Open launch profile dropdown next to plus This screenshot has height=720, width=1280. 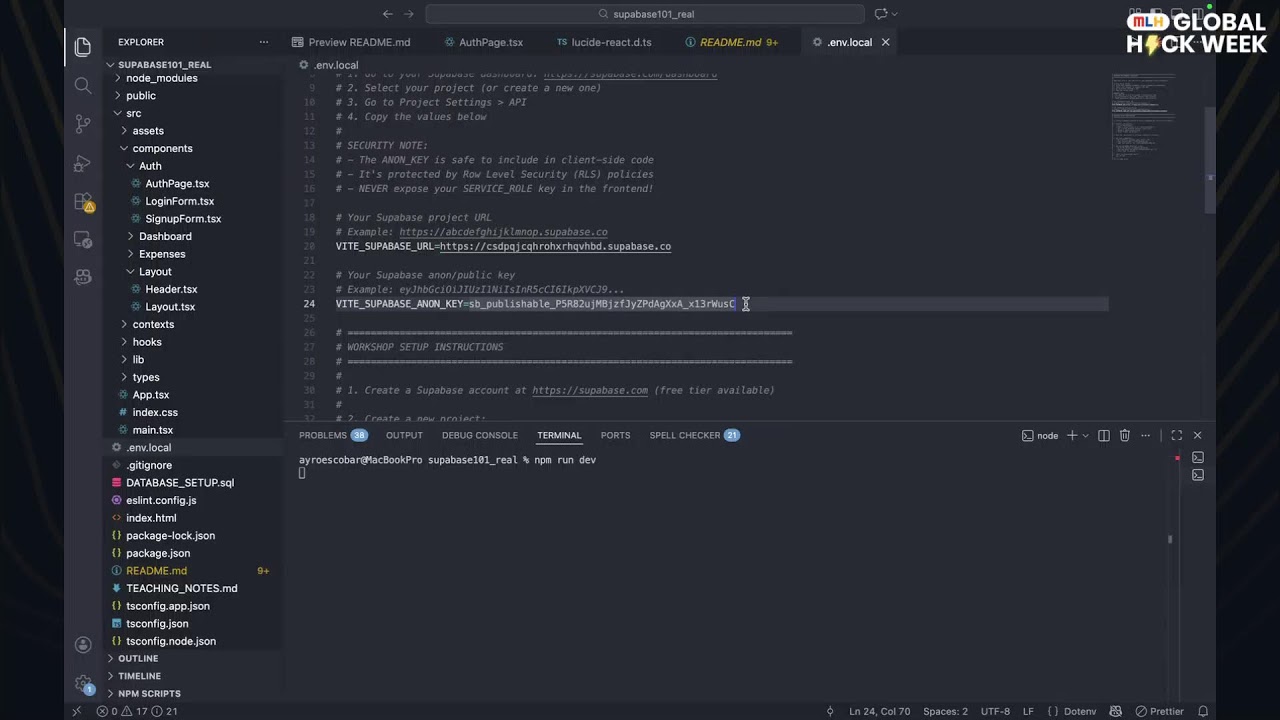(x=1086, y=435)
